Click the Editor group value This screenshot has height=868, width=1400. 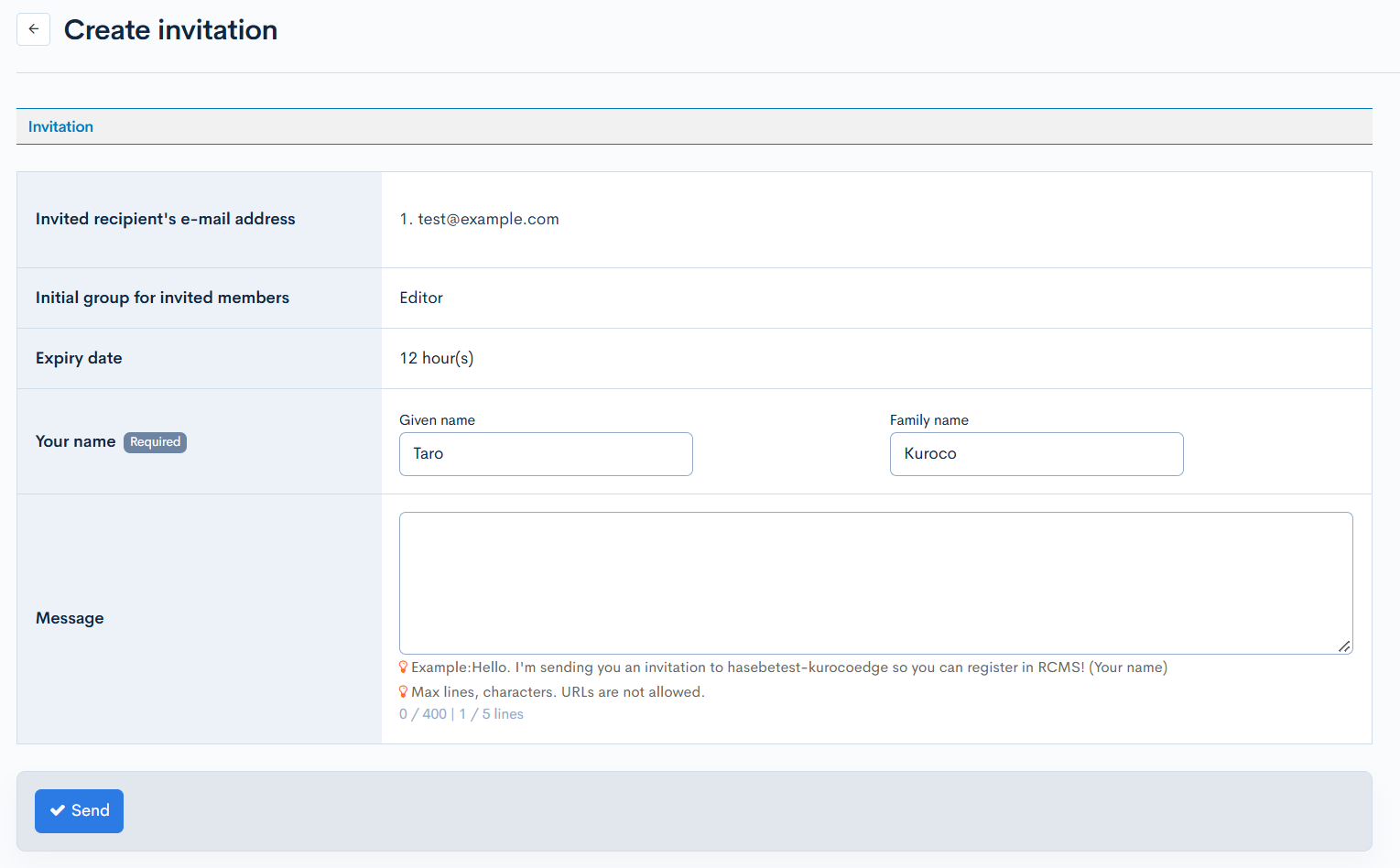[421, 298]
